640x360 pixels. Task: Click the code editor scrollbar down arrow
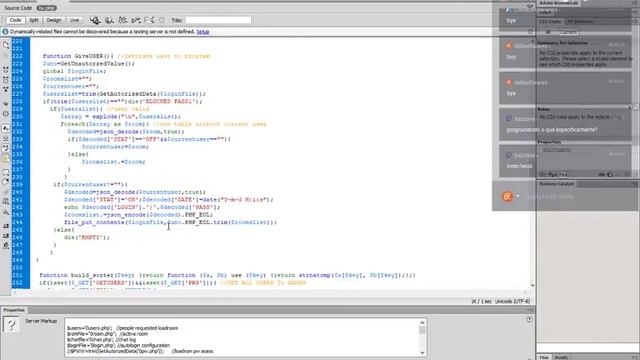(532, 285)
